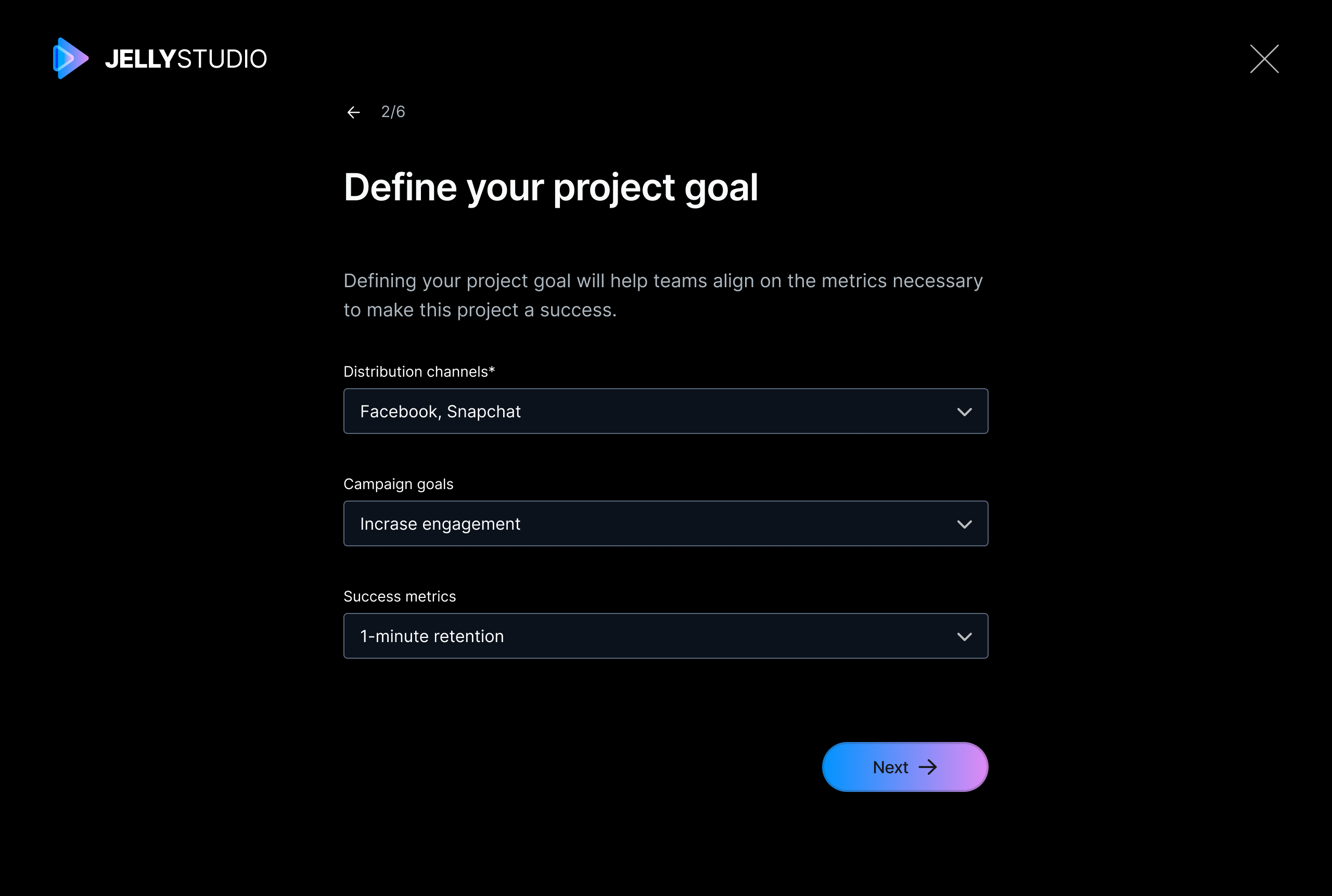
Task: Open the 1-minute retention selection field
Action: coord(665,636)
